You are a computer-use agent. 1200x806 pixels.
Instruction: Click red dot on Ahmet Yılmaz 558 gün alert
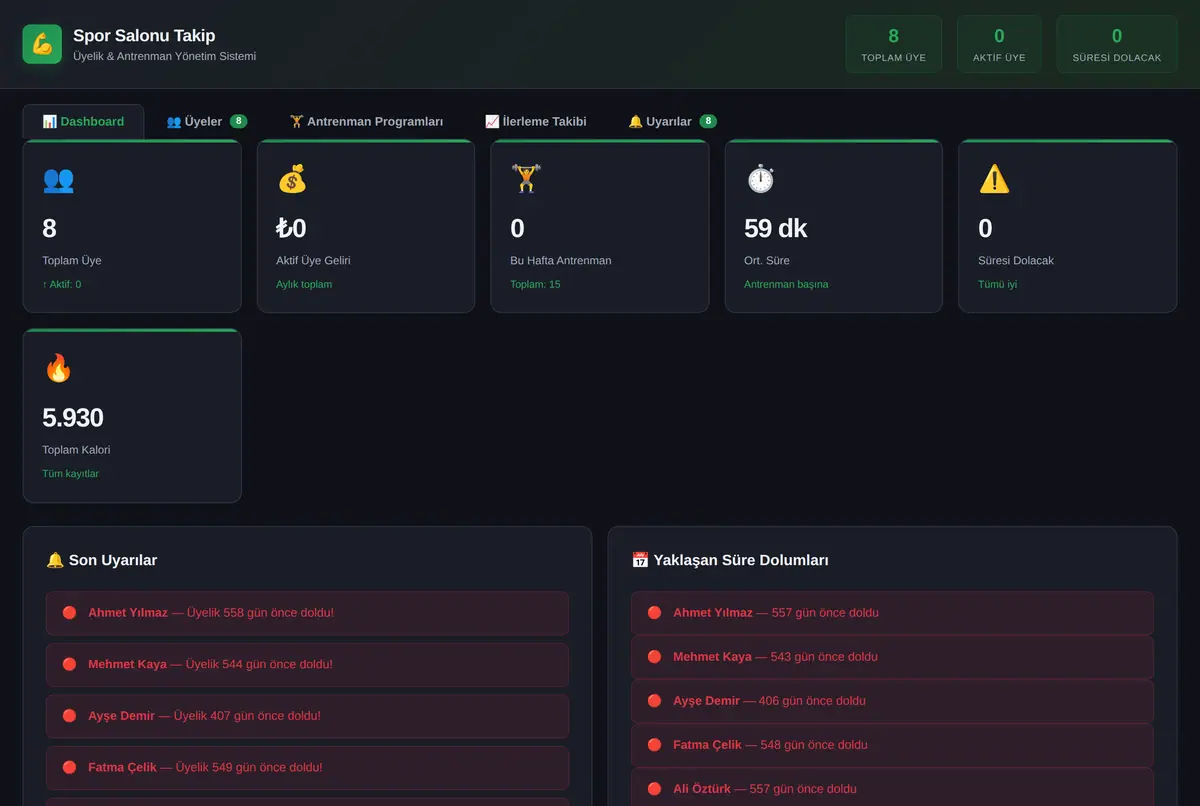coord(69,613)
